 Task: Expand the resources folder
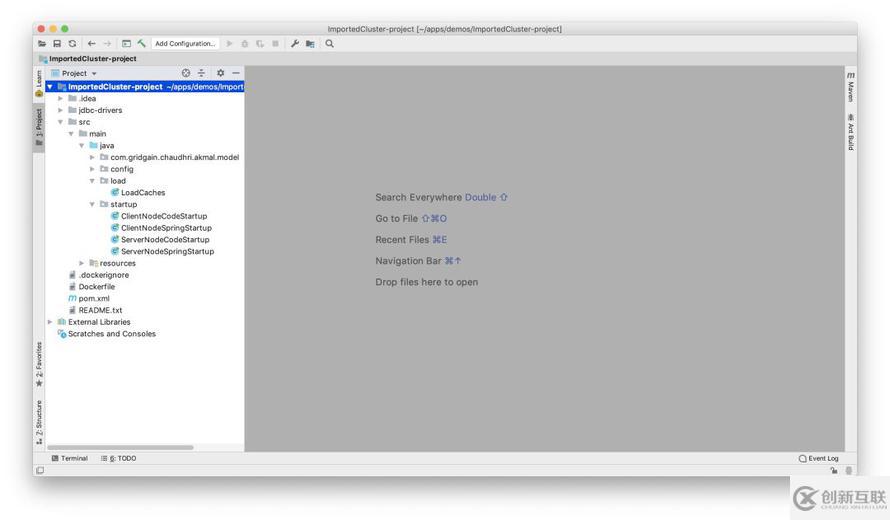82,263
